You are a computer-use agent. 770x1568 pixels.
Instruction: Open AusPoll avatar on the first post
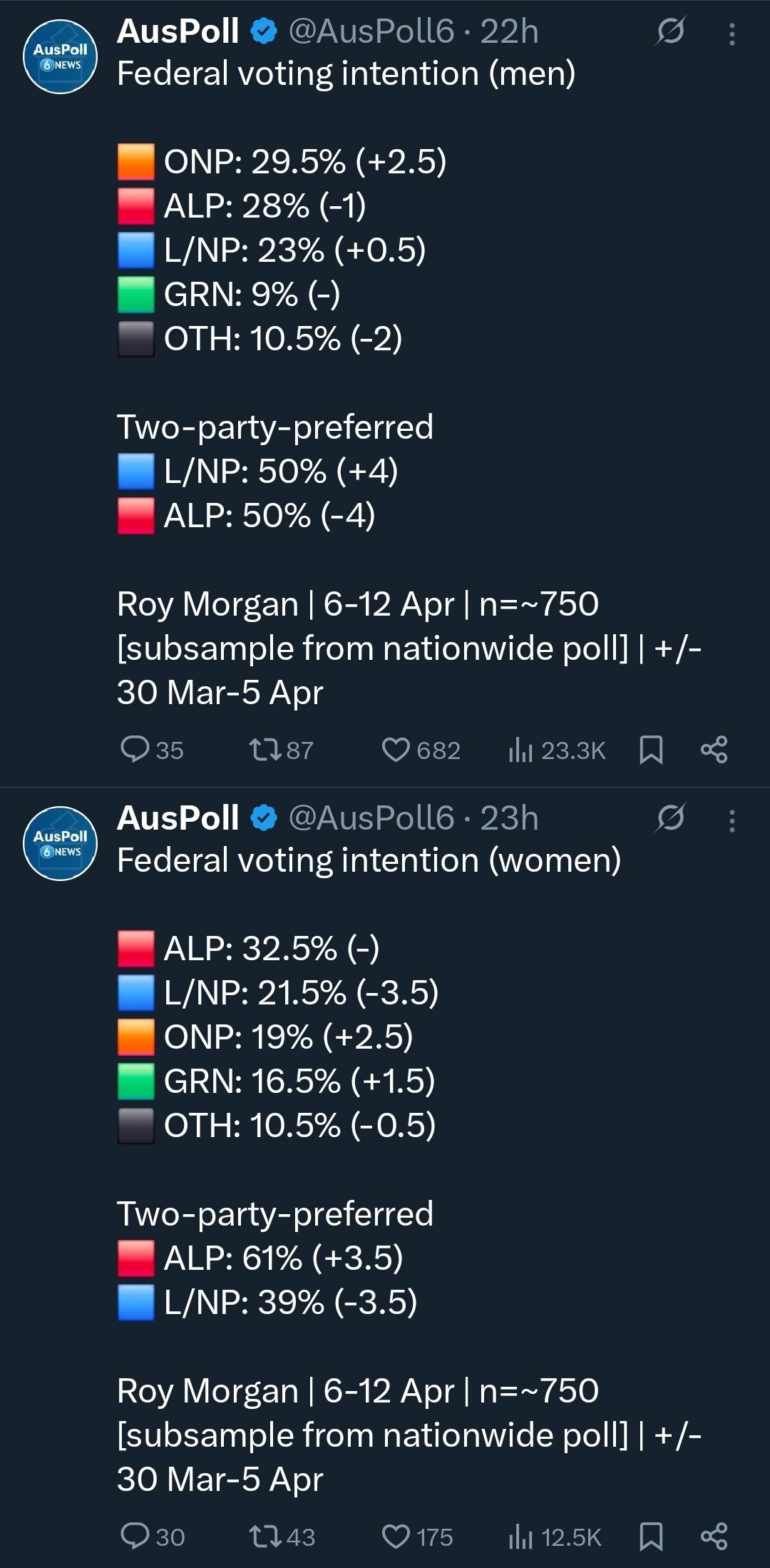click(60, 57)
